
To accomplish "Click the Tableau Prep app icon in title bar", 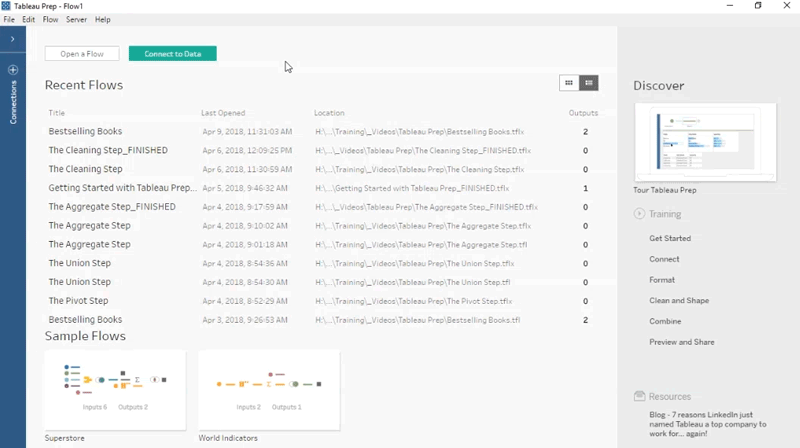I will 7,6.
